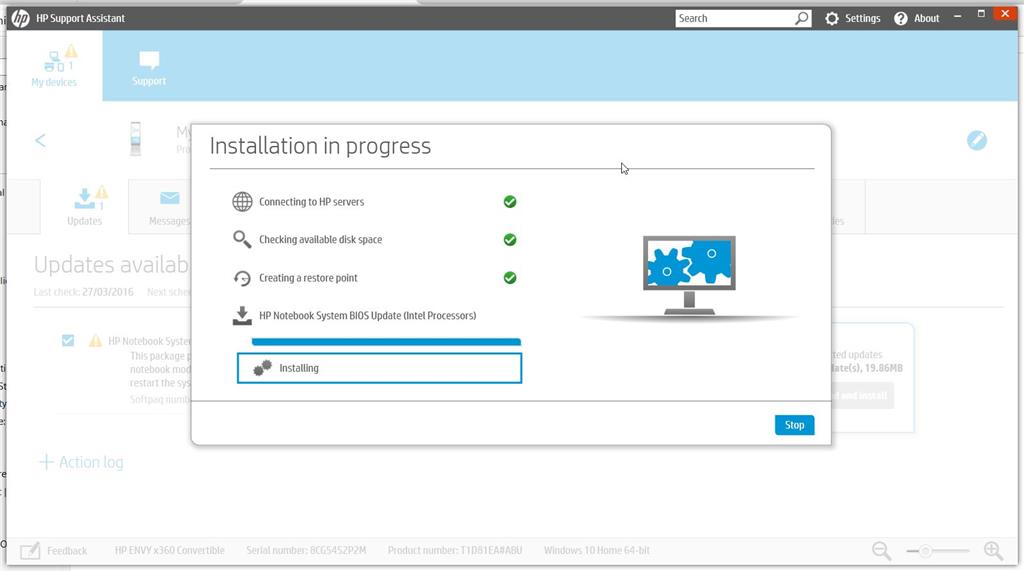Click the search magnifier icon
Screen dimensions: 1024x571
pos(801,18)
